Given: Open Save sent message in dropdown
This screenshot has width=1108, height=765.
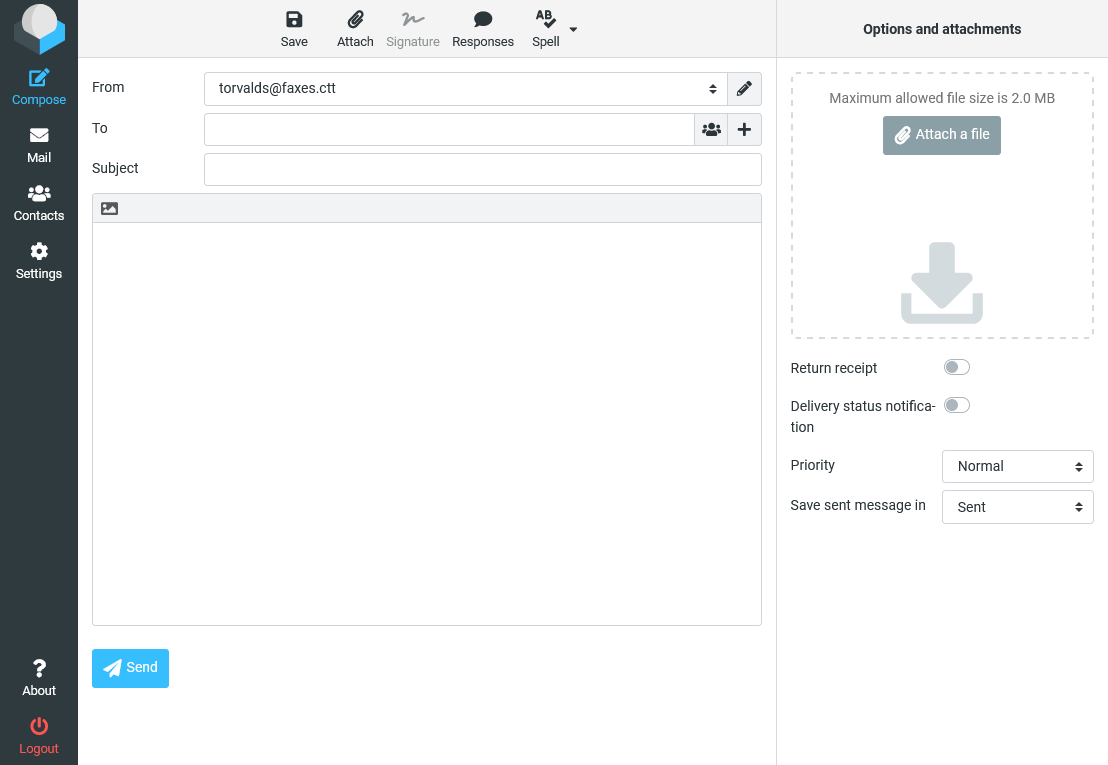Looking at the screenshot, I should pyautogui.click(x=1018, y=507).
